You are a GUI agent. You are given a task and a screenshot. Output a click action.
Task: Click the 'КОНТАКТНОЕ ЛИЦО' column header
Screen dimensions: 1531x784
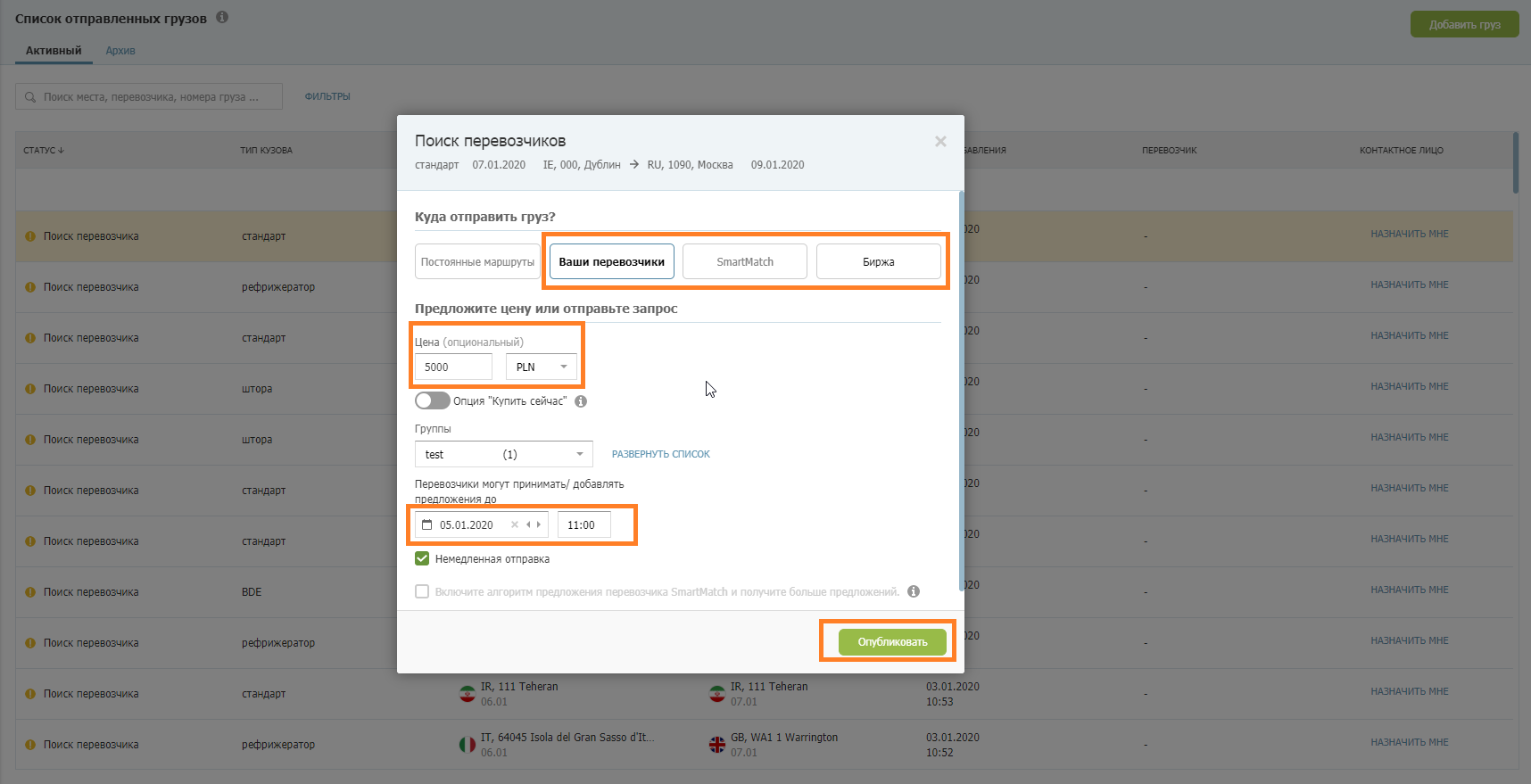click(x=1402, y=151)
